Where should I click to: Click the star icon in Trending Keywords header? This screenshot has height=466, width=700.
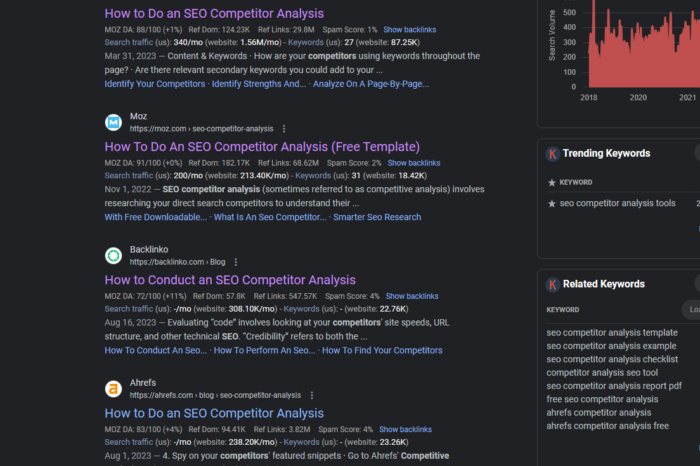pyautogui.click(x=552, y=182)
